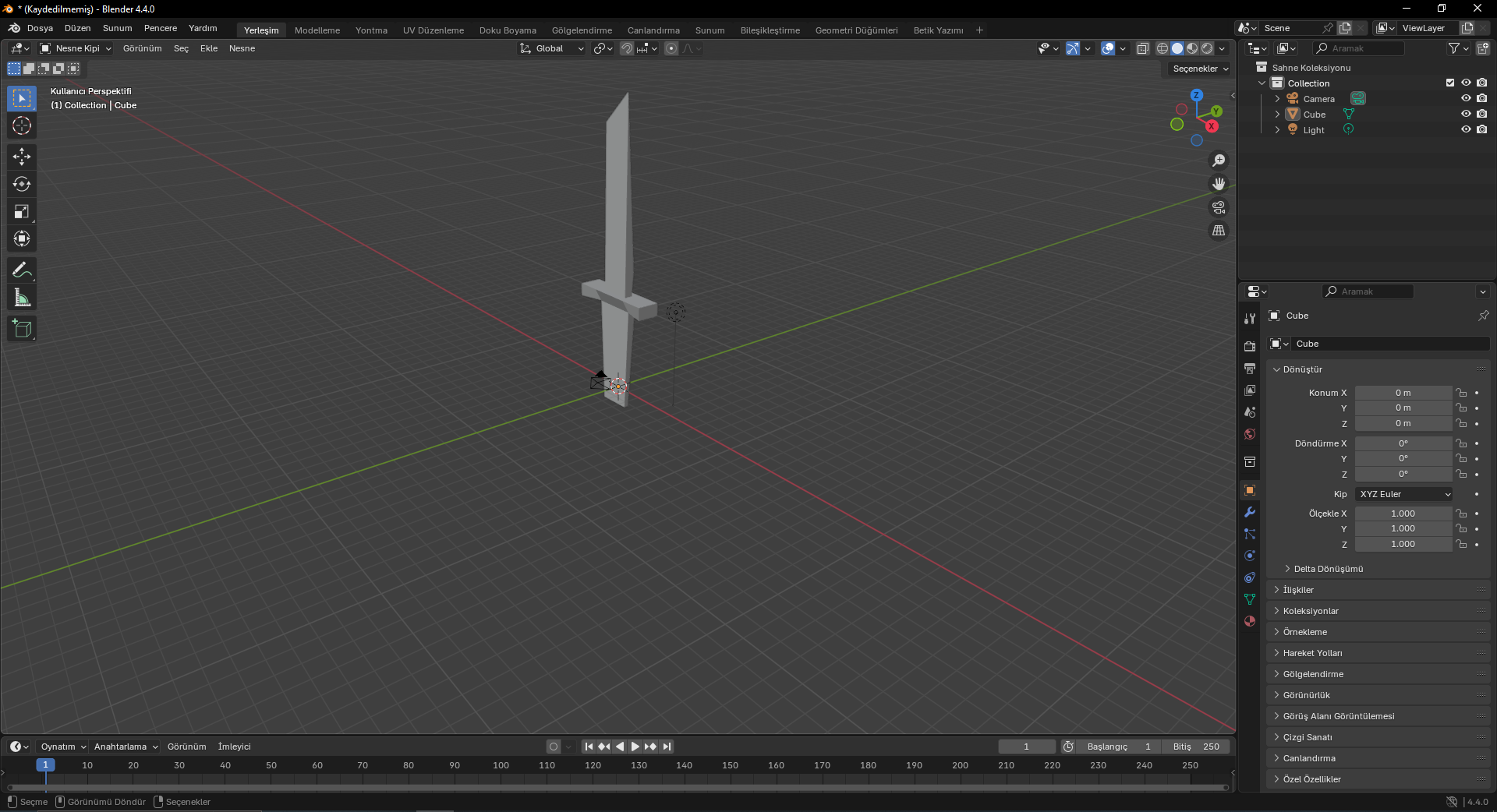Select the Add Cube tool
The height and width of the screenshot is (812, 1497).
(22, 329)
